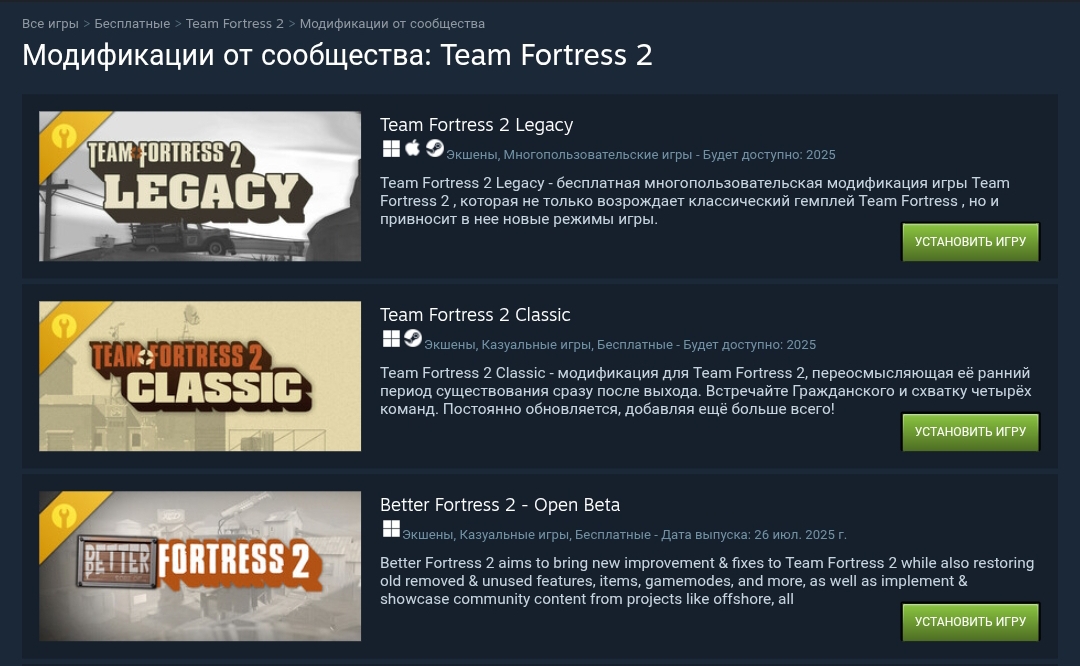The image size is (1080, 666).
Task: Click the Steam icon under Team Fortress 2 Legacy
Action: coord(434,149)
